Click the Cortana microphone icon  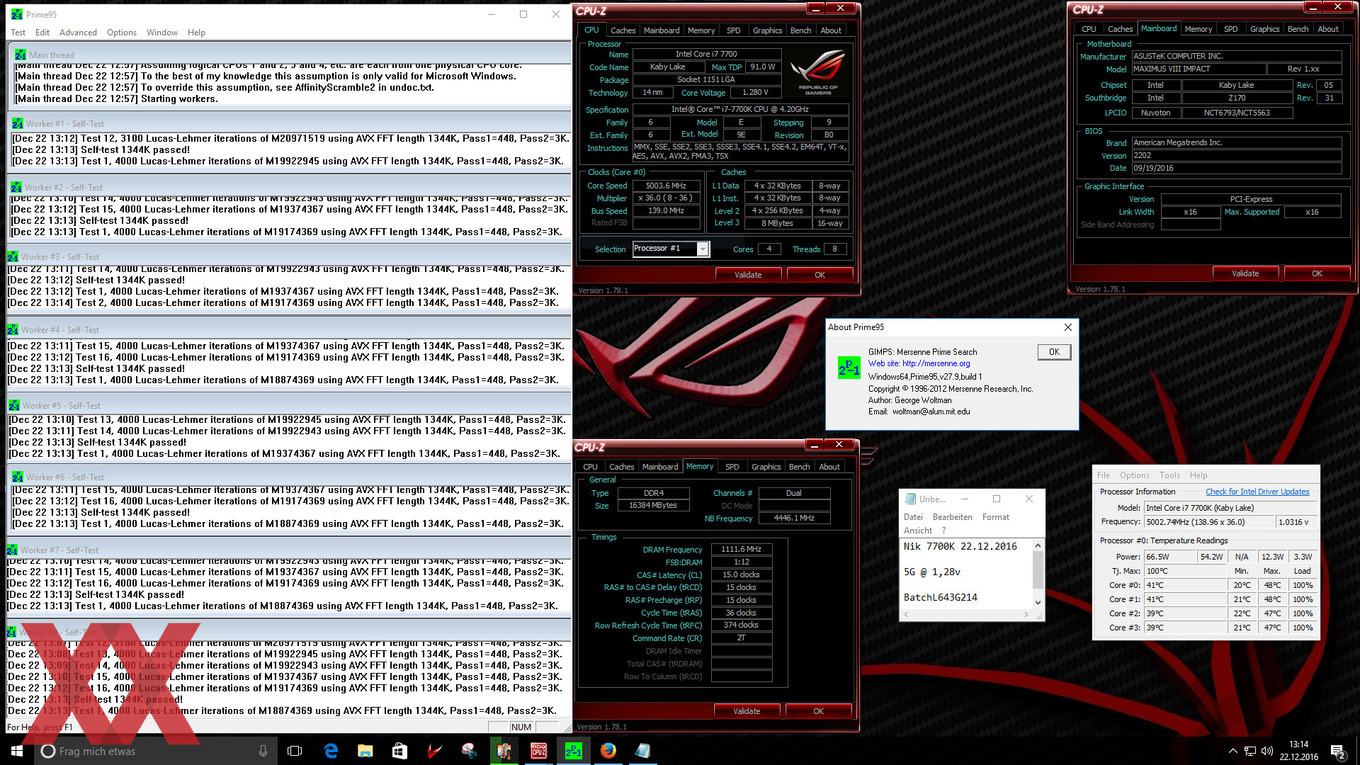pyautogui.click(x=263, y=751)
